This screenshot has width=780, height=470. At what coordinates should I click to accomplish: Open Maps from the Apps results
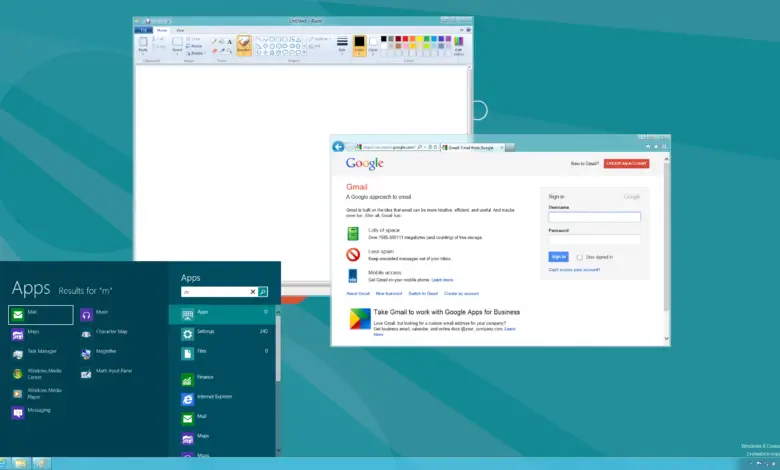point(26,334)
